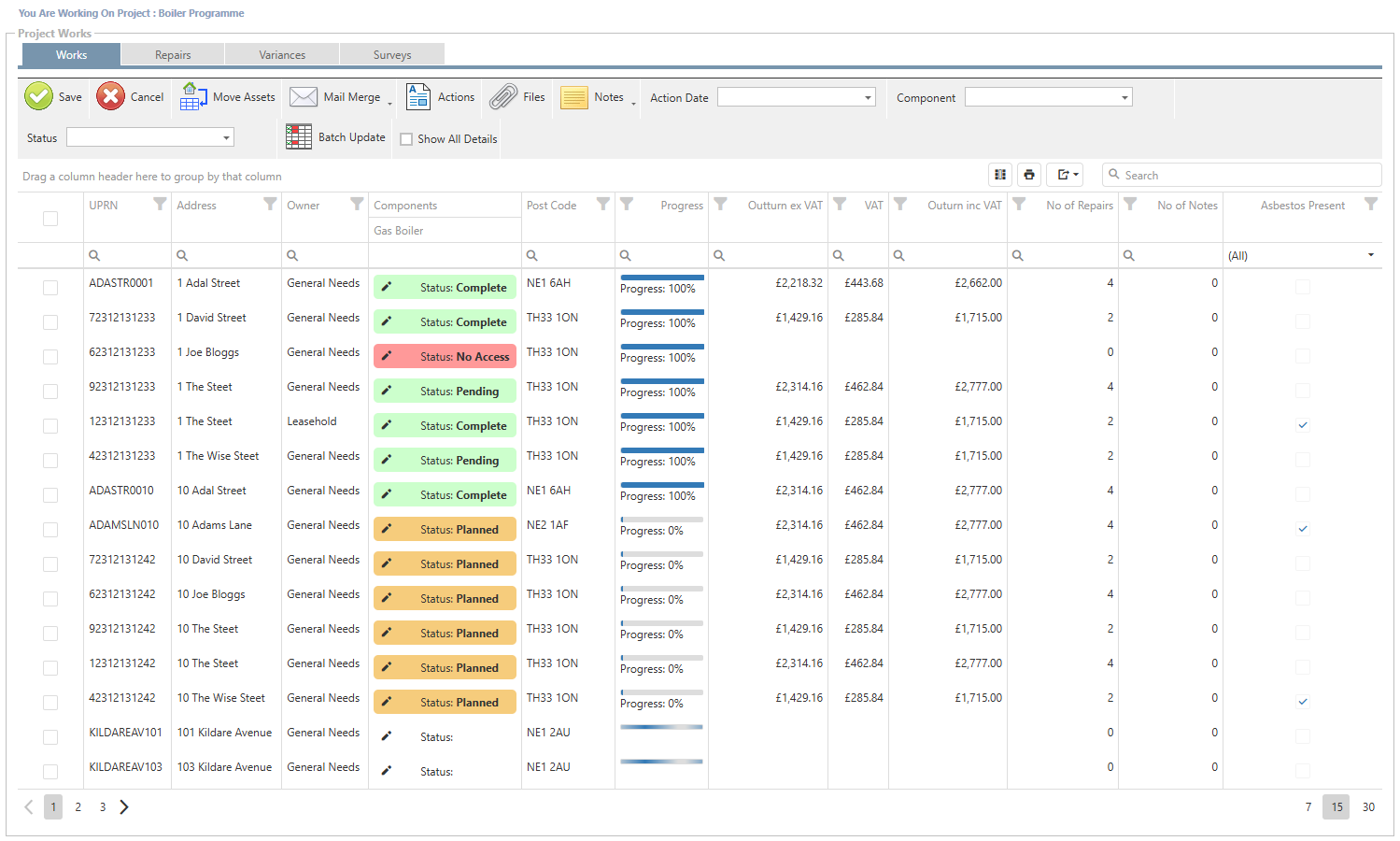The width and height of the screenshot is (1400, 841).
Task: Tick the row checkbox for ADASTR0001
Action: 50,288
